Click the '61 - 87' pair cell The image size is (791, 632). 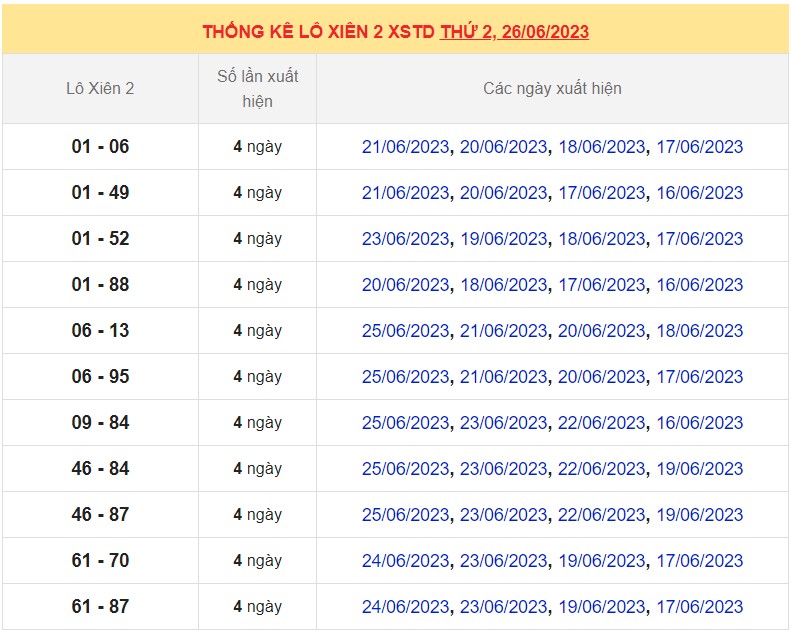click(x=100, y=607)
